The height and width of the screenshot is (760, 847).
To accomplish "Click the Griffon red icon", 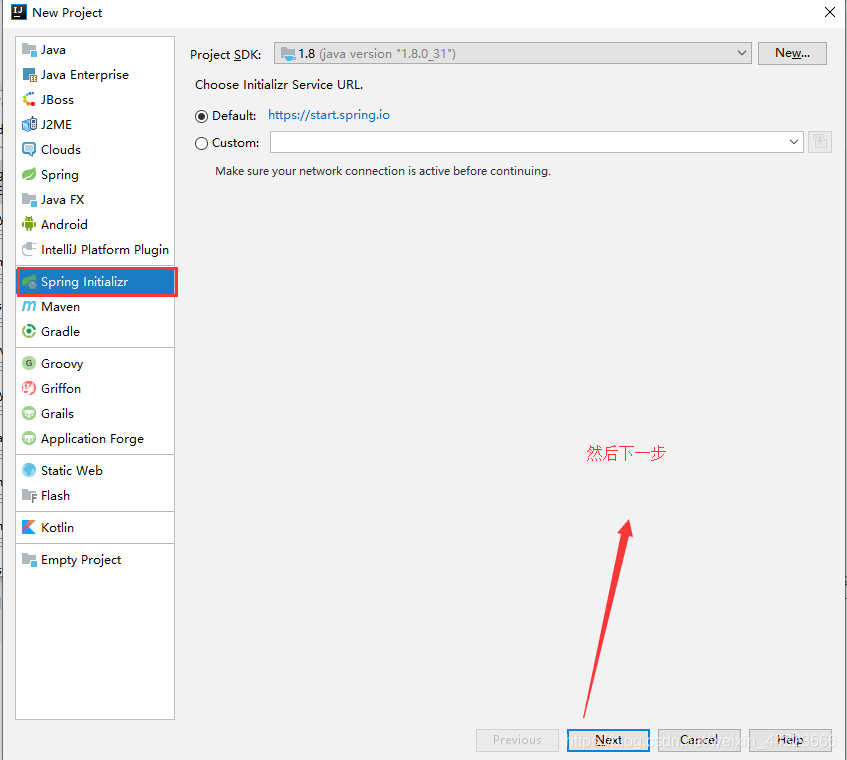I will point(29,388).
